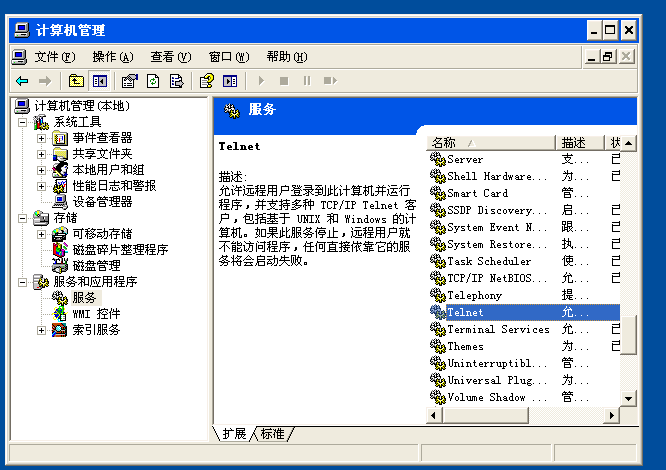Click the Device Manager (设备管理器) icon
Image resolution: width=666 pixels, height=470 pixels.
coord(60,202)
